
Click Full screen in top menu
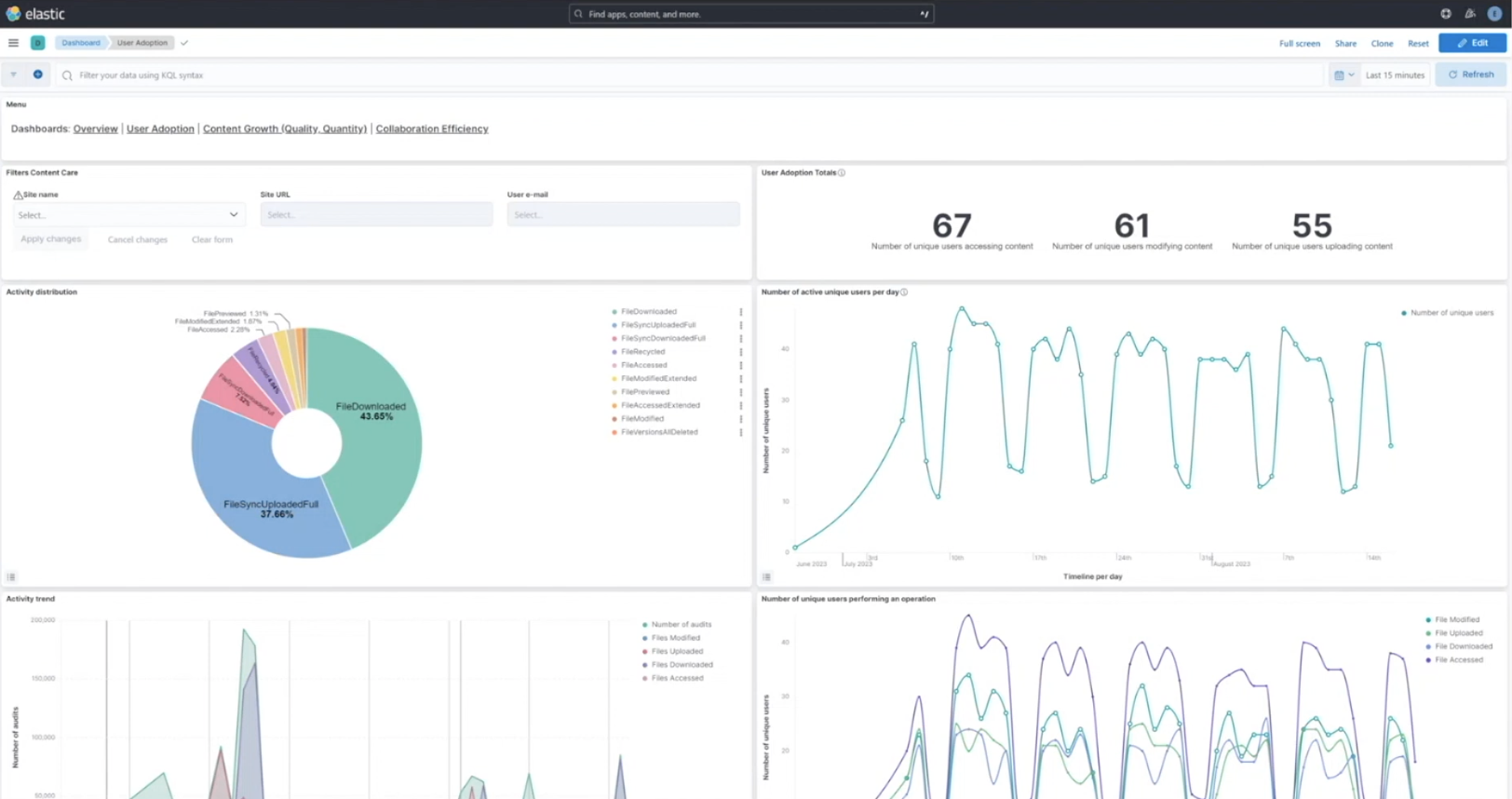pyautogui.click(x=1300, y=44)
